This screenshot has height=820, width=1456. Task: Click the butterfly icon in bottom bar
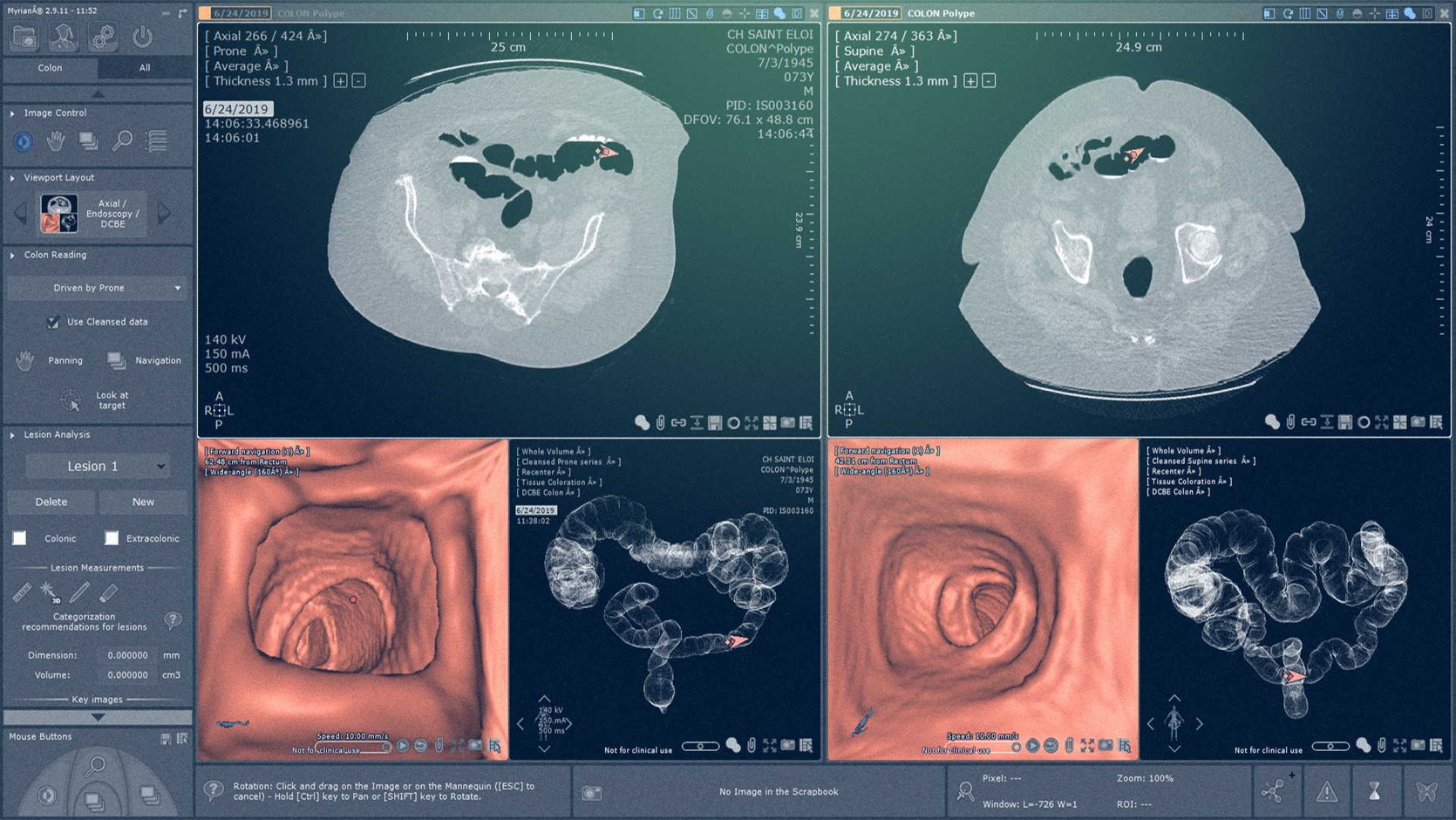(1426, 791)
